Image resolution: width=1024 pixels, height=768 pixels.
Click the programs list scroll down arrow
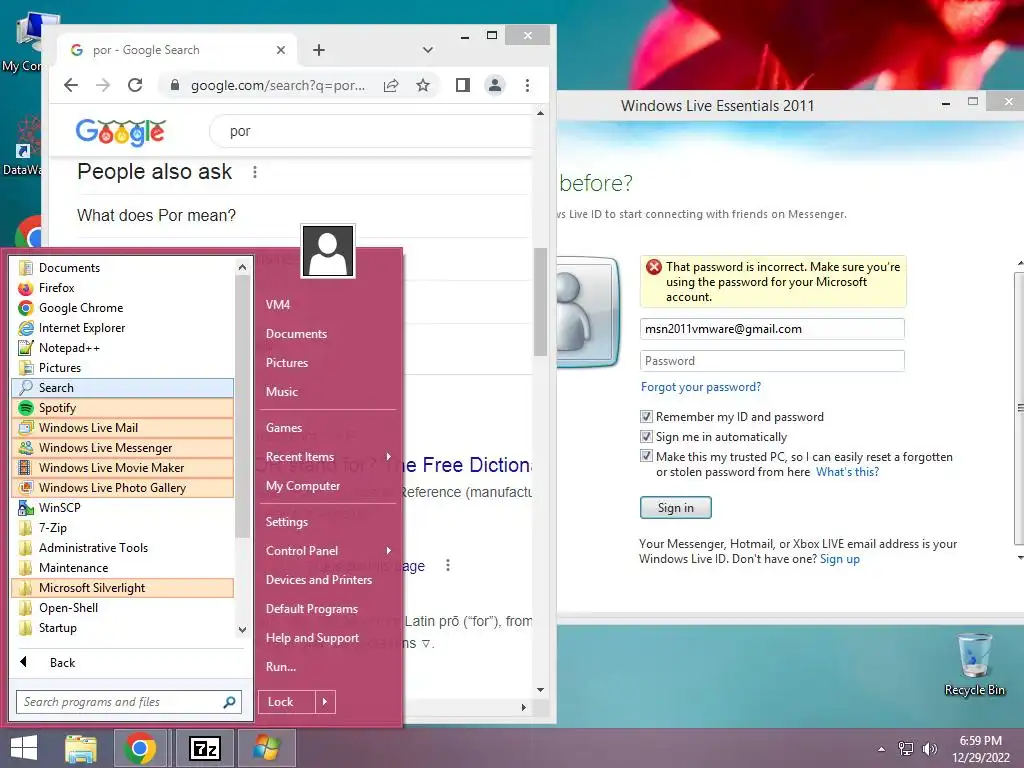coord(242,630)
